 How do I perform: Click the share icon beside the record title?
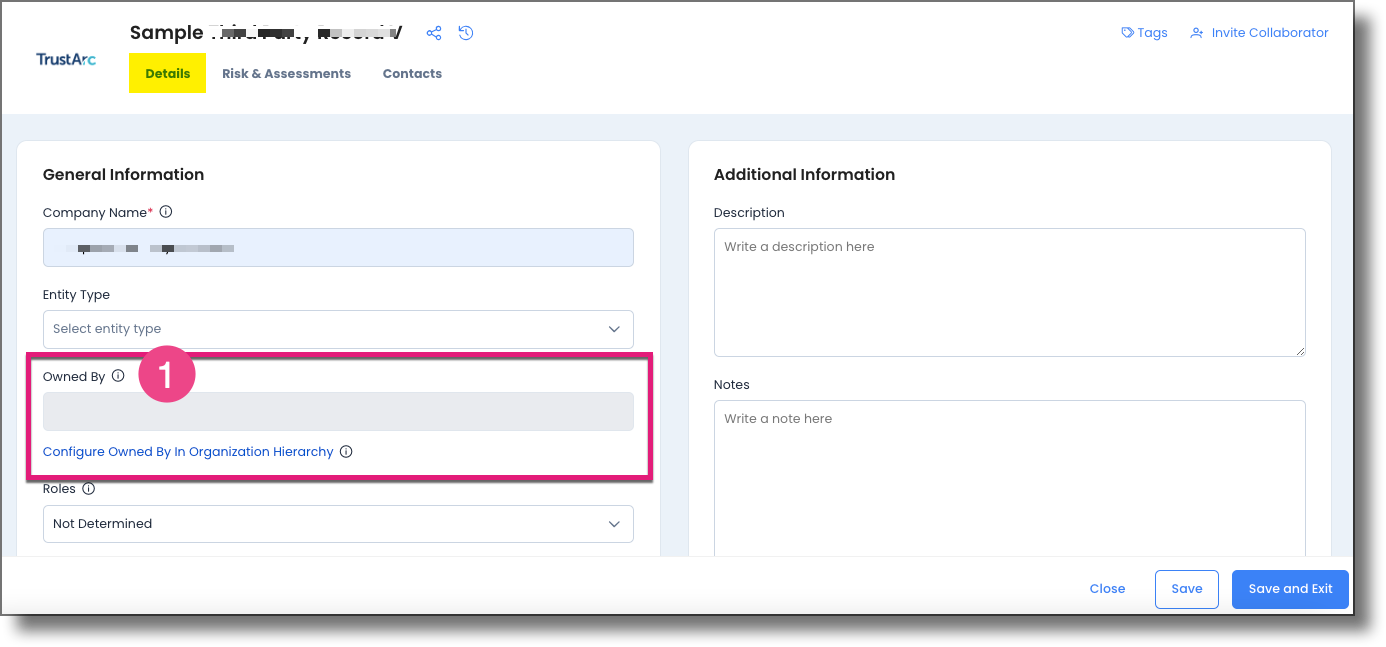click(x=434, y=33)
